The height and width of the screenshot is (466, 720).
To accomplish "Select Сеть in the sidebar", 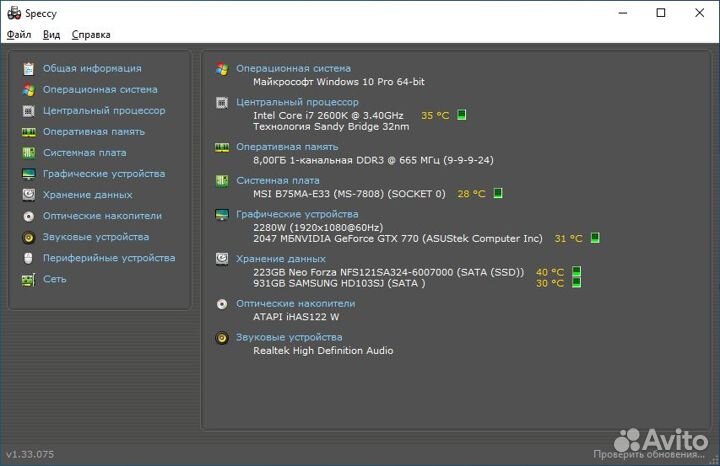I will coord(55,279).
